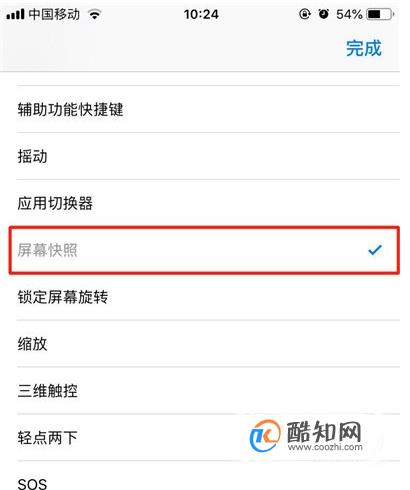Select the 缩放 (Zoom) option

point(208,344)
